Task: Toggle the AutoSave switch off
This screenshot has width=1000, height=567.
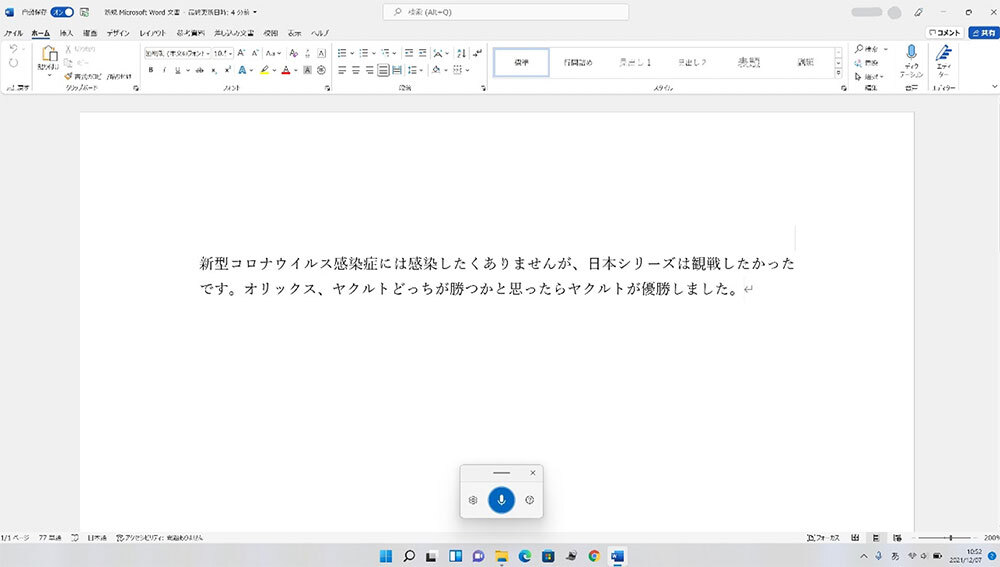Action: click(x=62, y=12)
